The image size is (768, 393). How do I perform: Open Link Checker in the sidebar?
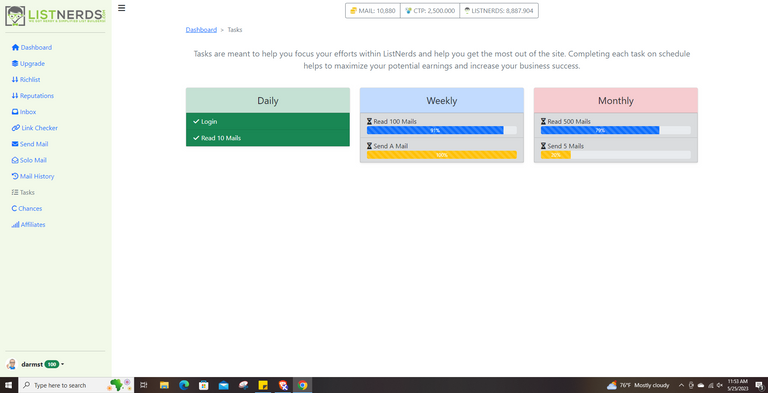[35, 128]
